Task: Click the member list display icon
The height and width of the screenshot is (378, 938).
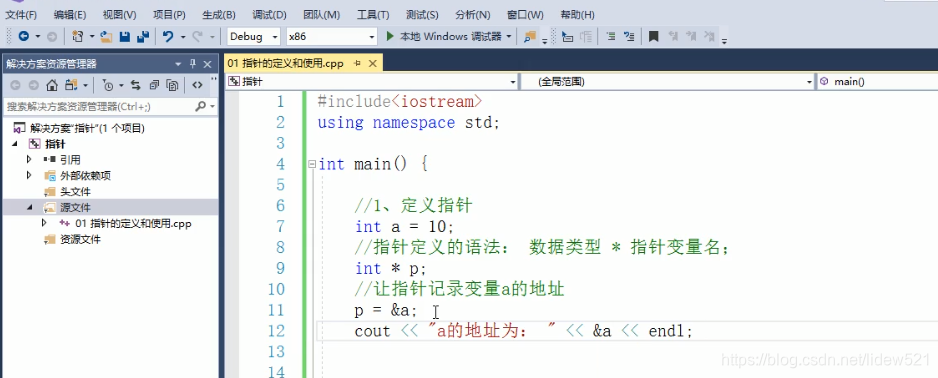Action: pyautogui.click(x=568, y=36)
